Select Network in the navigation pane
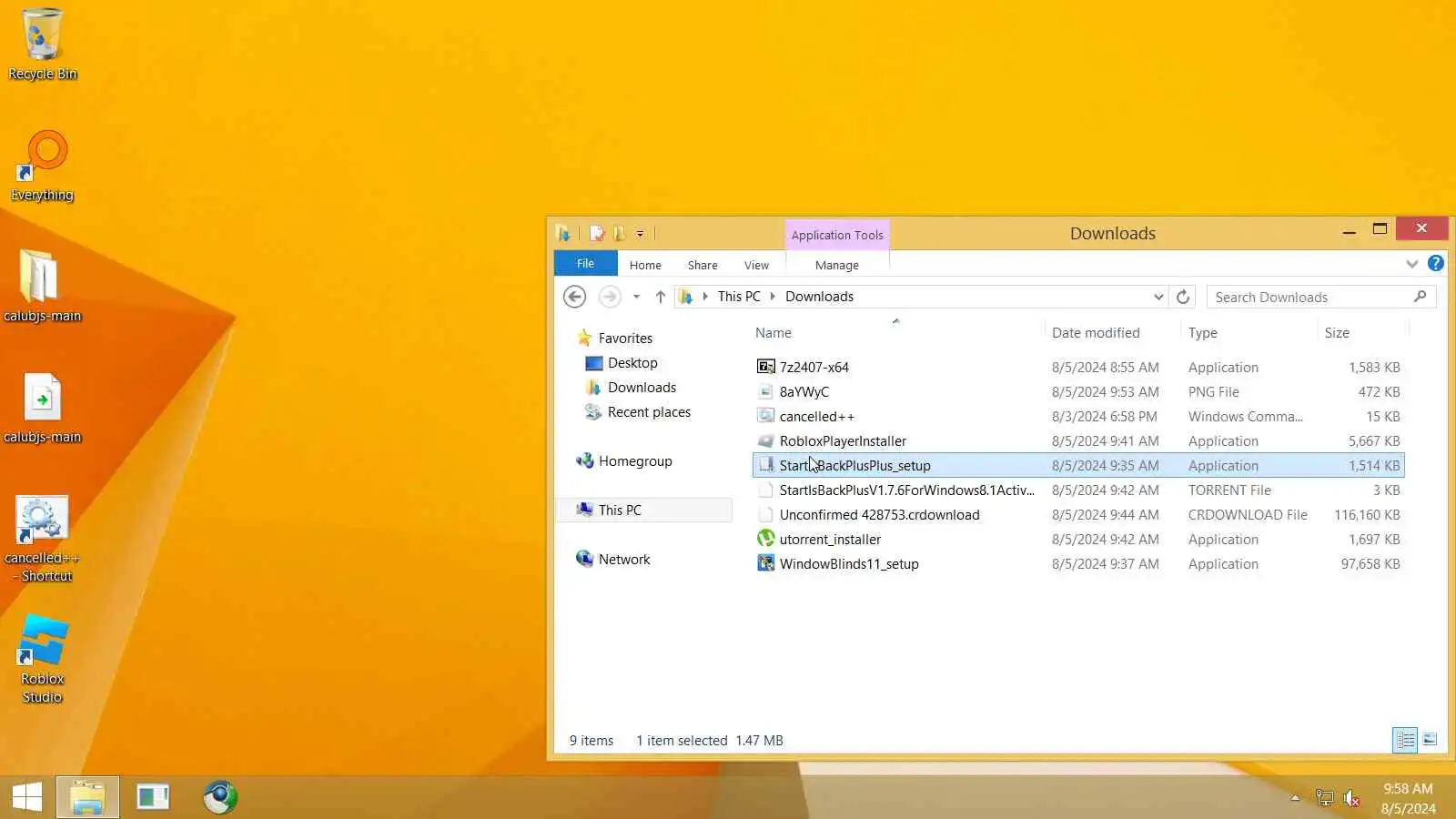This screenshot has width=1456, height=819. pyautogui.click(x=624, y=560)
